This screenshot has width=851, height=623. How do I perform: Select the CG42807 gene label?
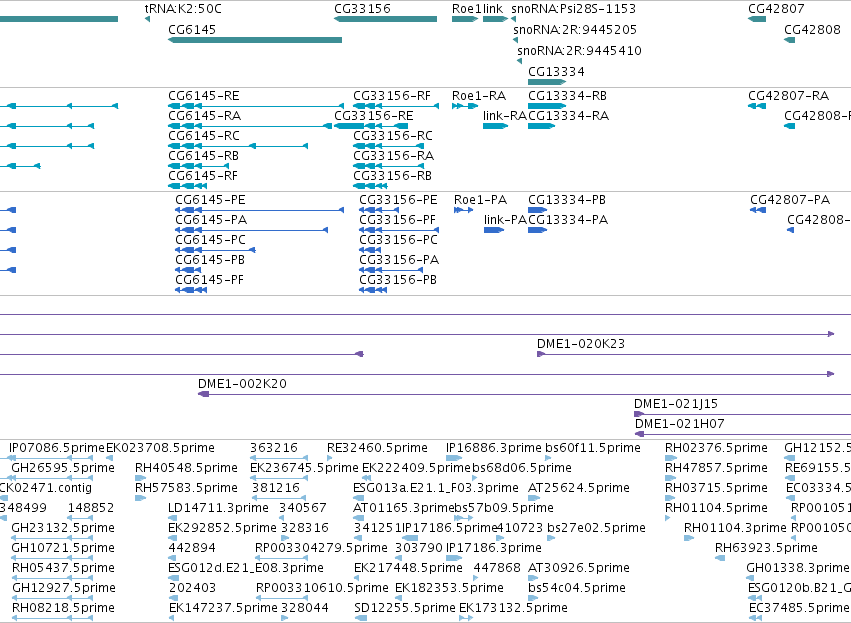[776, 9]
